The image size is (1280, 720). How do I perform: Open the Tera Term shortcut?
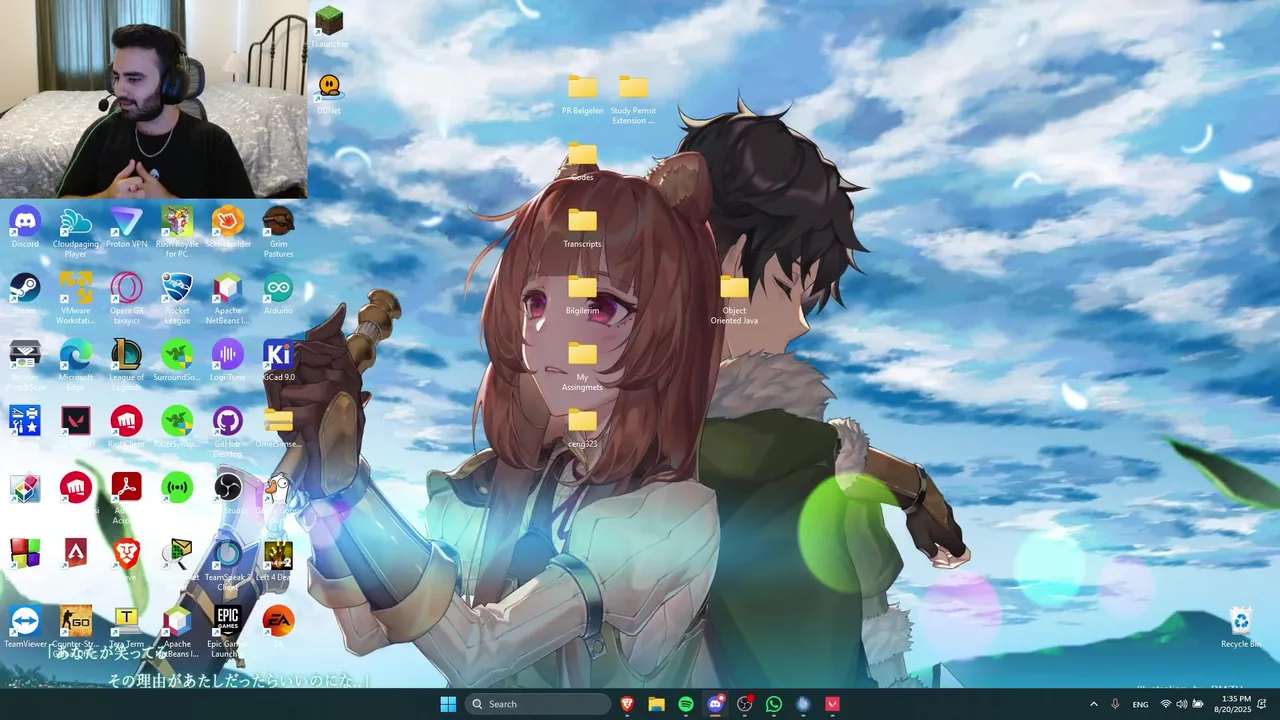coord(127,628)
